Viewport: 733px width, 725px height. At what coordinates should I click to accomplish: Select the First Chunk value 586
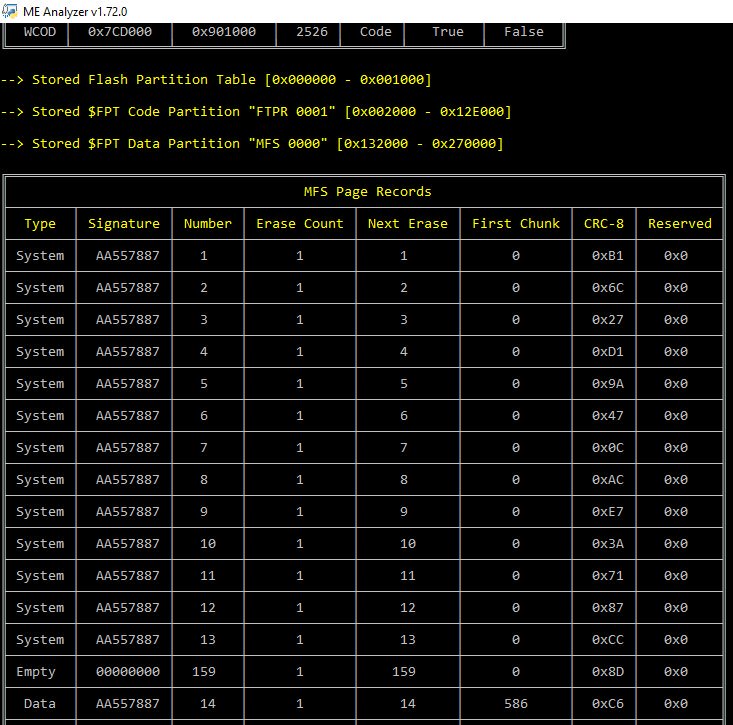tap(516, 704)
